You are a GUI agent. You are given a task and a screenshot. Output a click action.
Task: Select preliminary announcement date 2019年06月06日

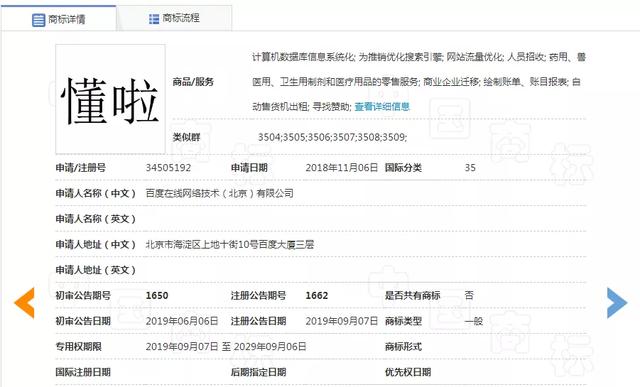tap(182, 321)
